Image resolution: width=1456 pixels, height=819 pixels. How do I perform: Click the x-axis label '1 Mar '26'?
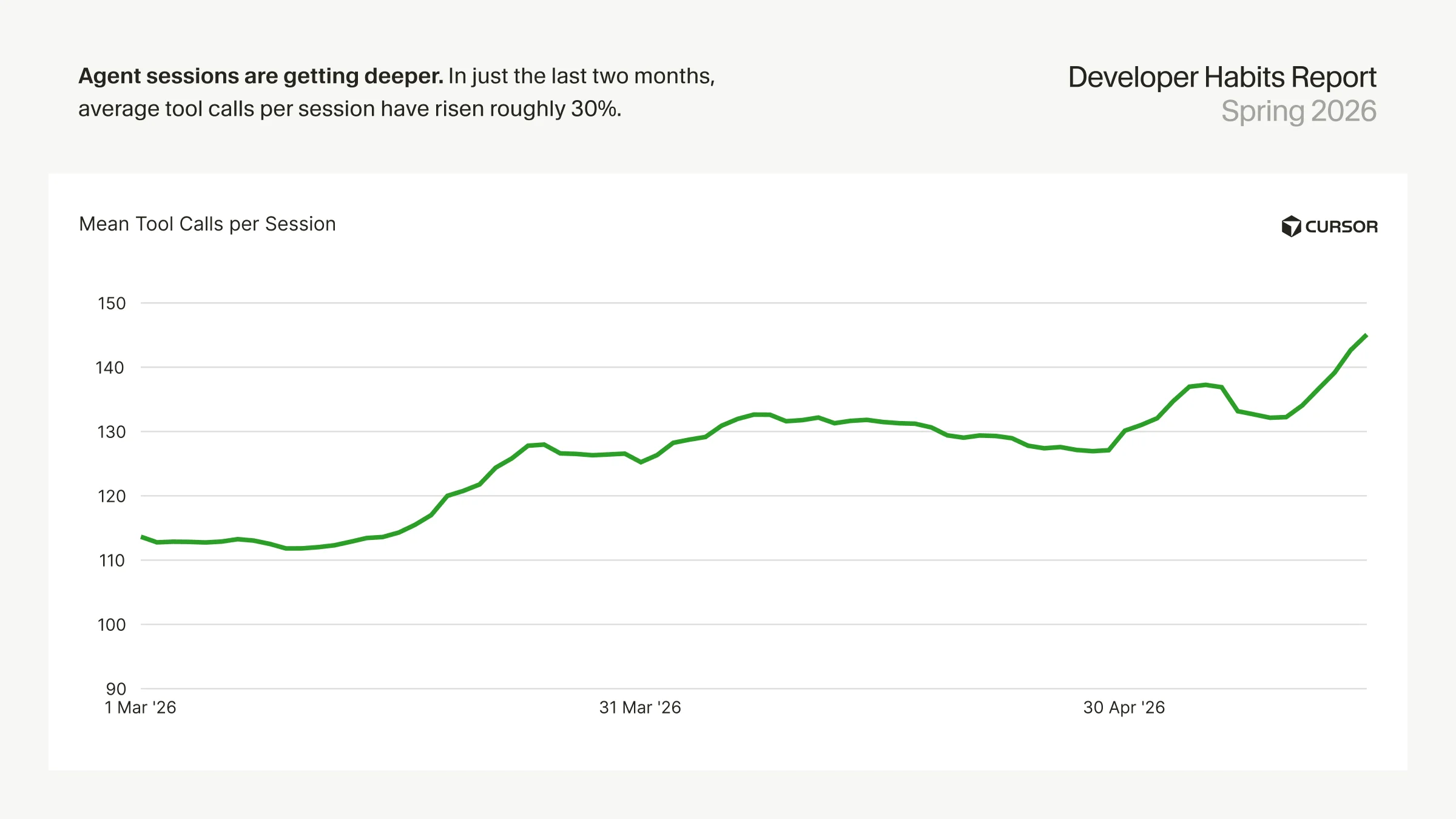tap(140, 707)
